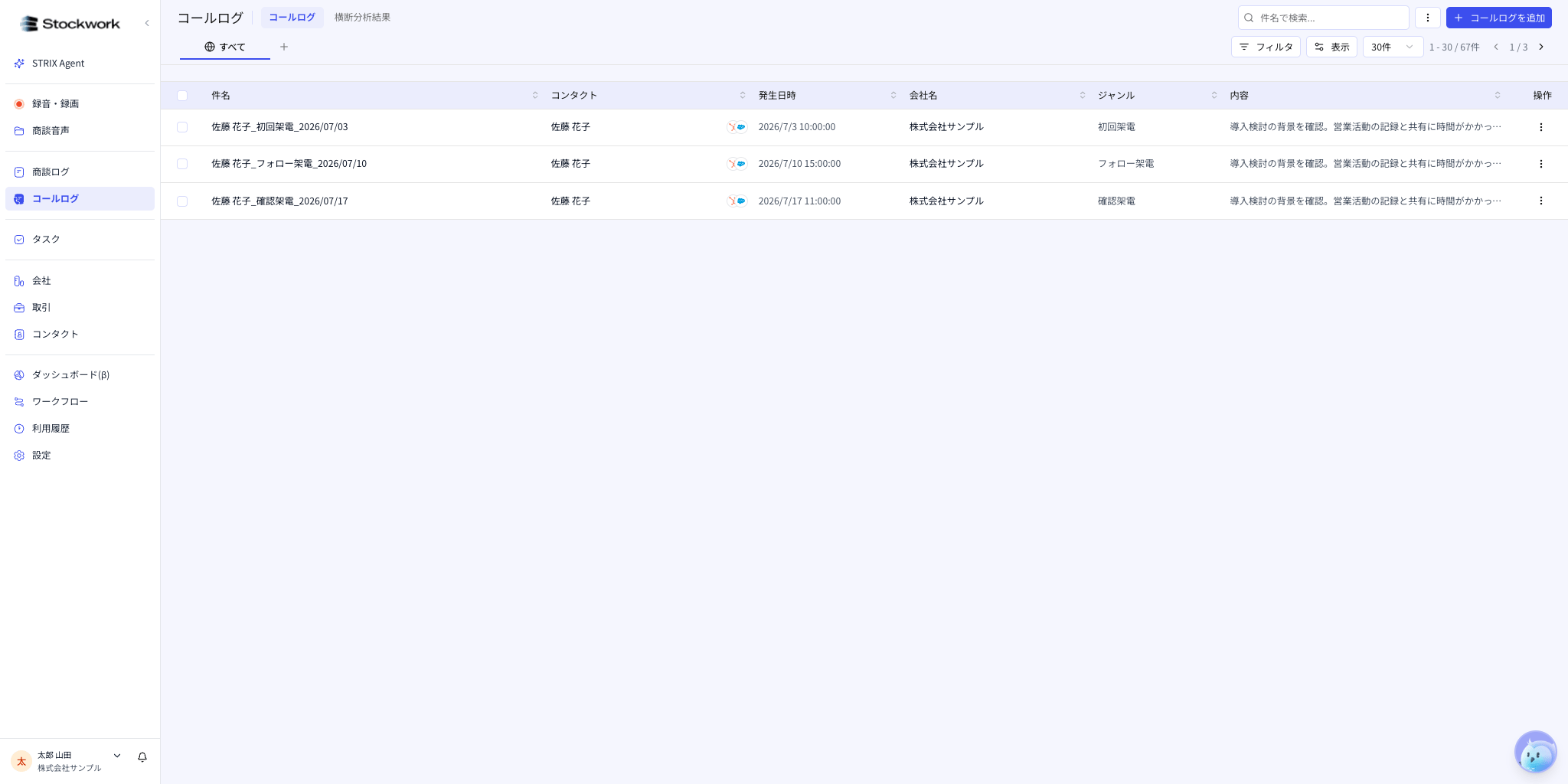Click date 2026/7/3 10:00:00
This screenshot has height=784, width=1568.
coord(797,127)
